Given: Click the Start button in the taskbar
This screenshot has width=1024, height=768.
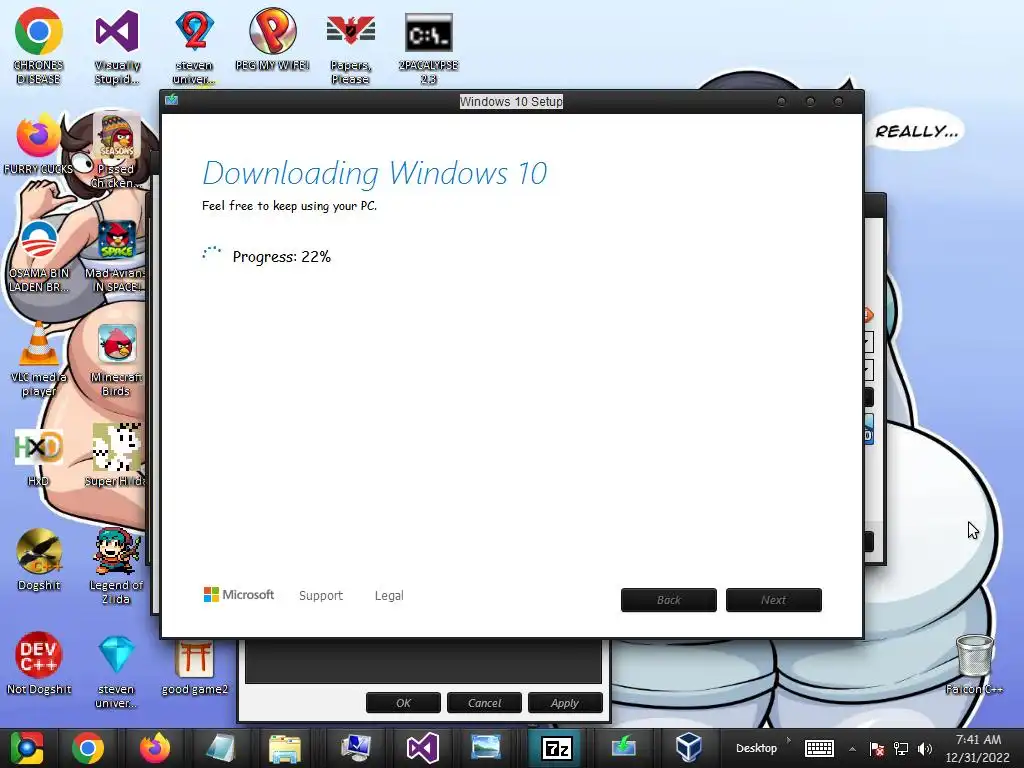Looking at the screenshot, I should pyautogui.click(x=26, y=748).
